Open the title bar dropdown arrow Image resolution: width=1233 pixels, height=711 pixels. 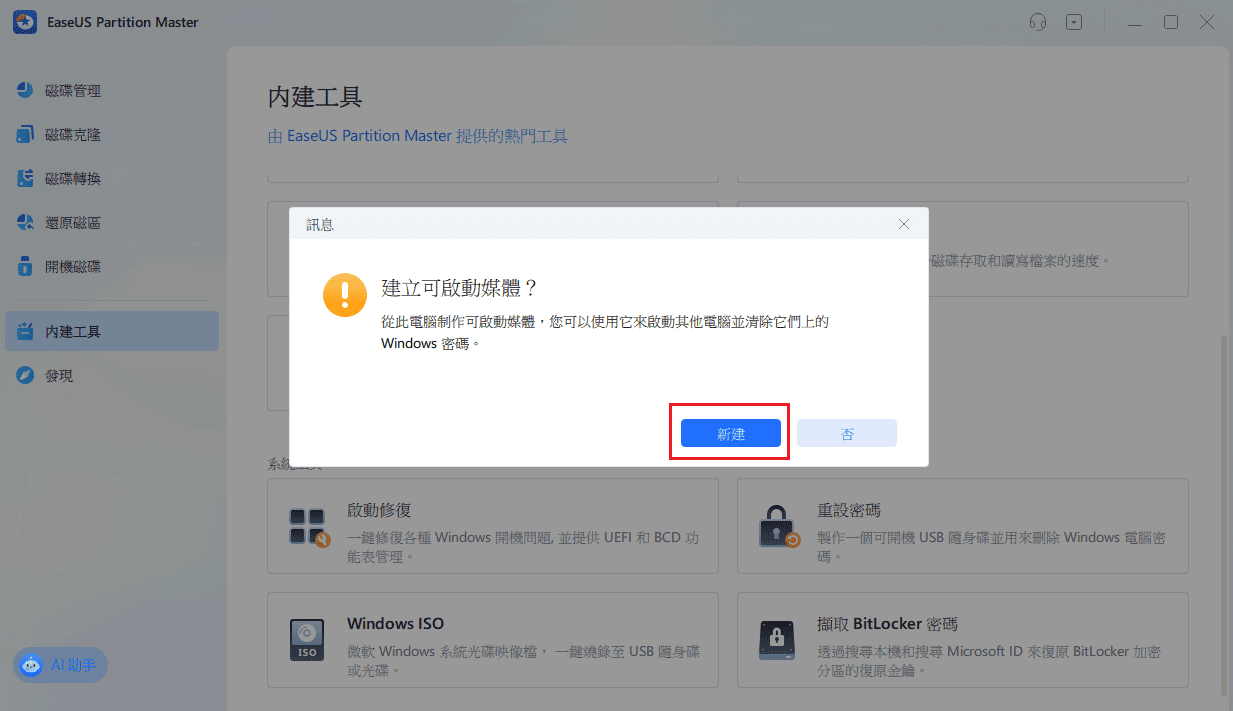(x=1074, y=21)
